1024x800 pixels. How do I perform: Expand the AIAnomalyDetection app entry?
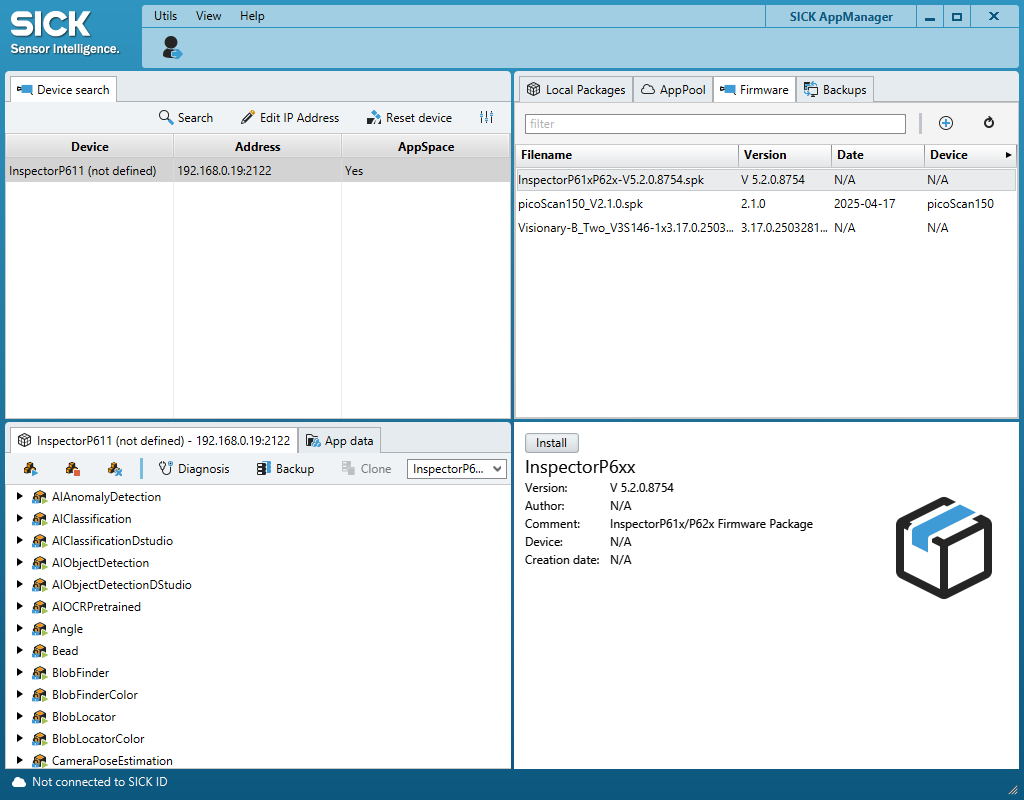tap(19, 497)
